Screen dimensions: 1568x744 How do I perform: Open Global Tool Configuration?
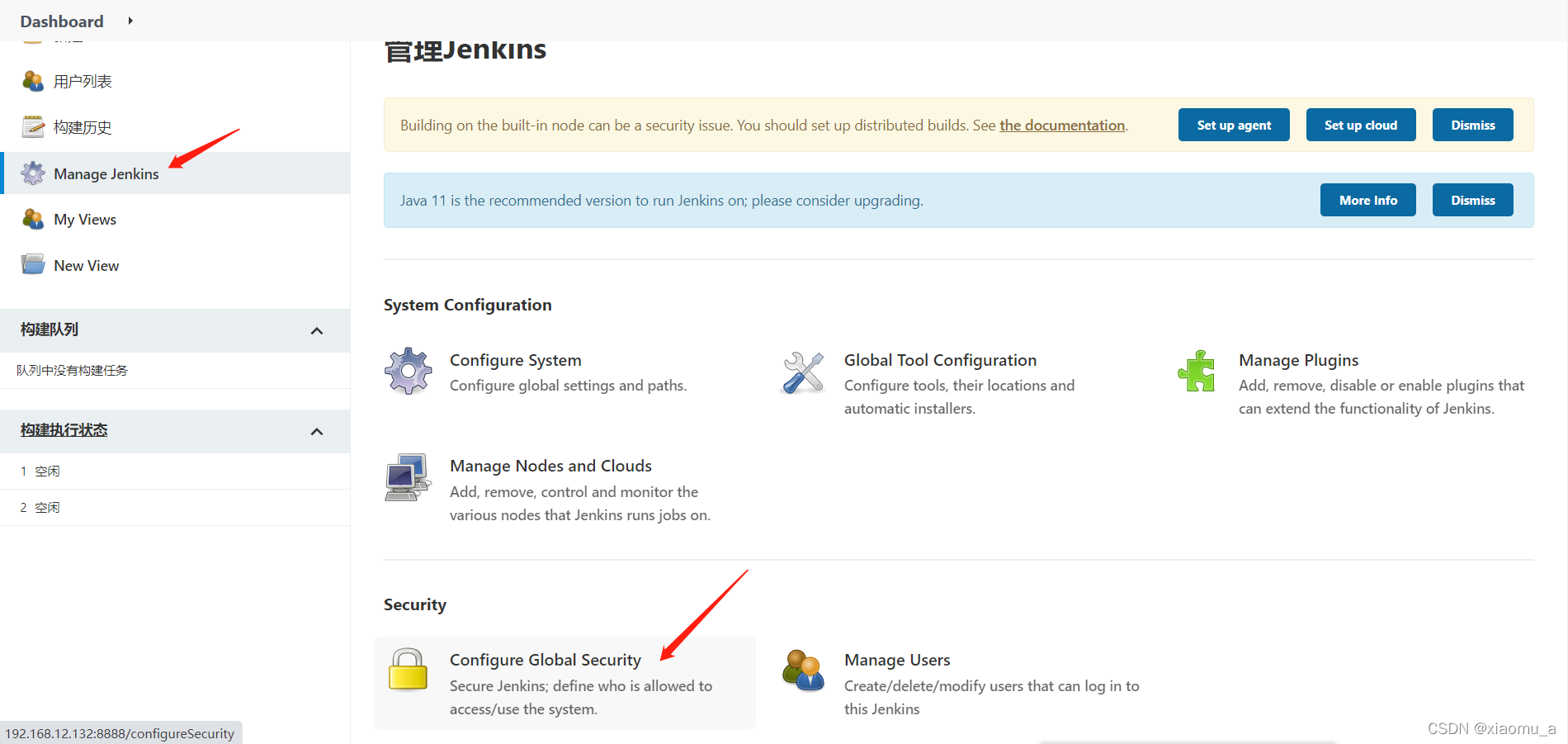[x=940, y=360]
